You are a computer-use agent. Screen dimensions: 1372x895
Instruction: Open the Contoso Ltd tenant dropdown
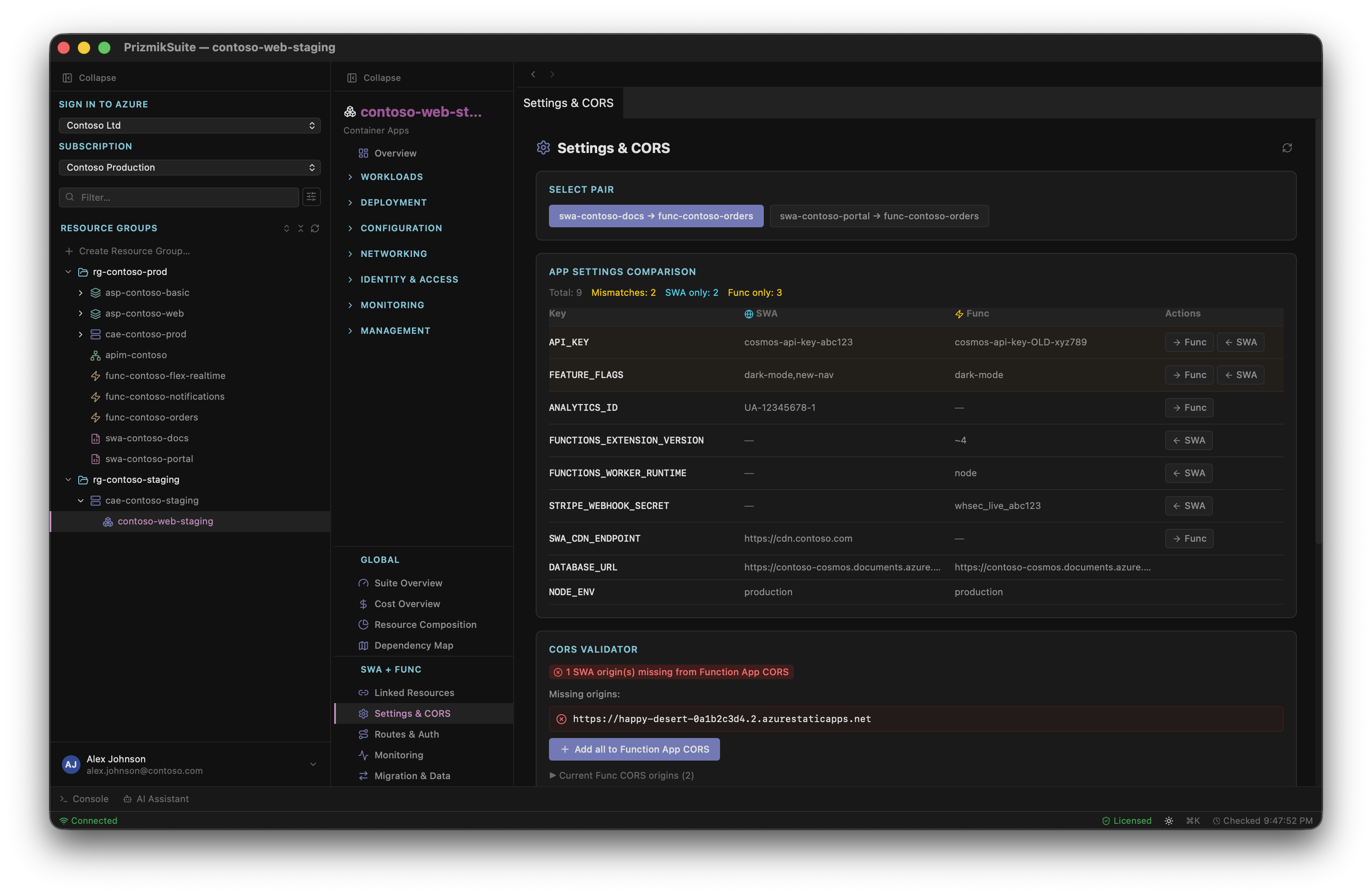190,125
